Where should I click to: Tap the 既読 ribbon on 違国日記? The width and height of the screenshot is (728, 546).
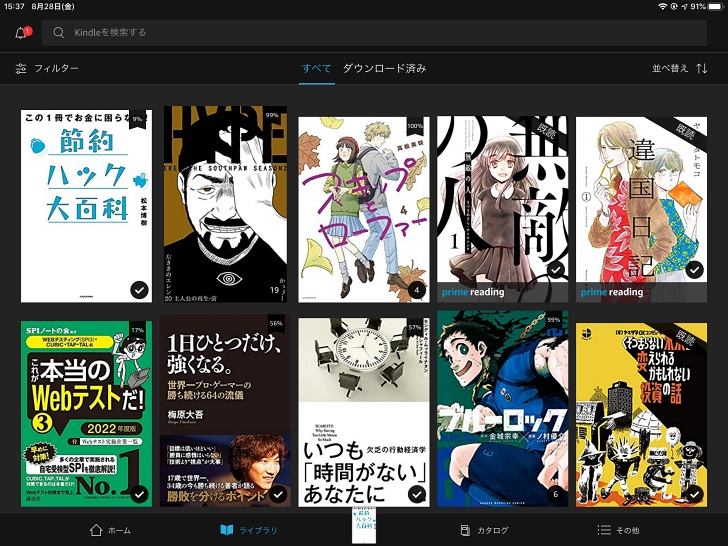[x=684, y=132]
